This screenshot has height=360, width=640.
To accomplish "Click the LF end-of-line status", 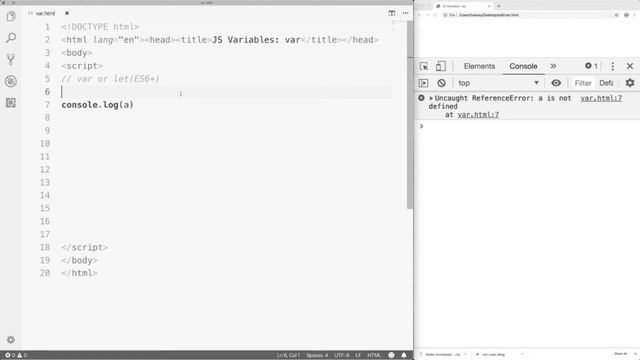I will point(358,355).
